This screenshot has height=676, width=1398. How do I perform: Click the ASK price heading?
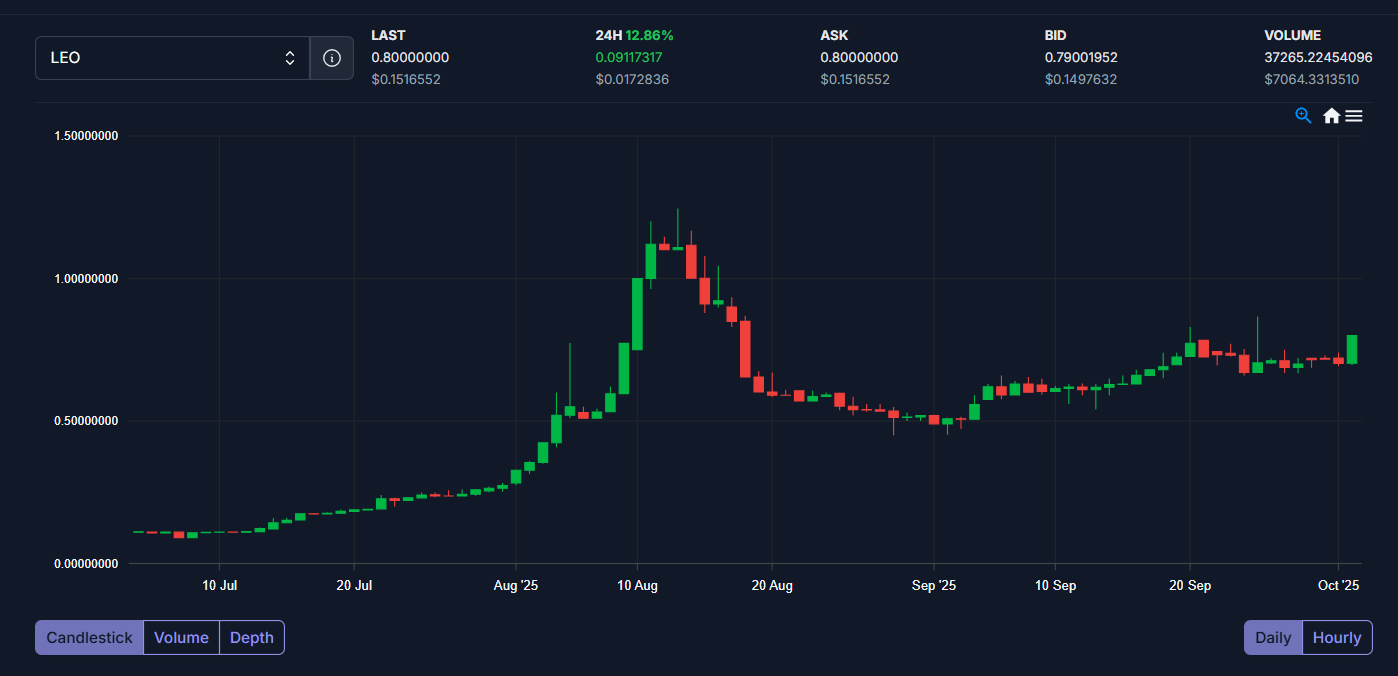tap(835, 35)
